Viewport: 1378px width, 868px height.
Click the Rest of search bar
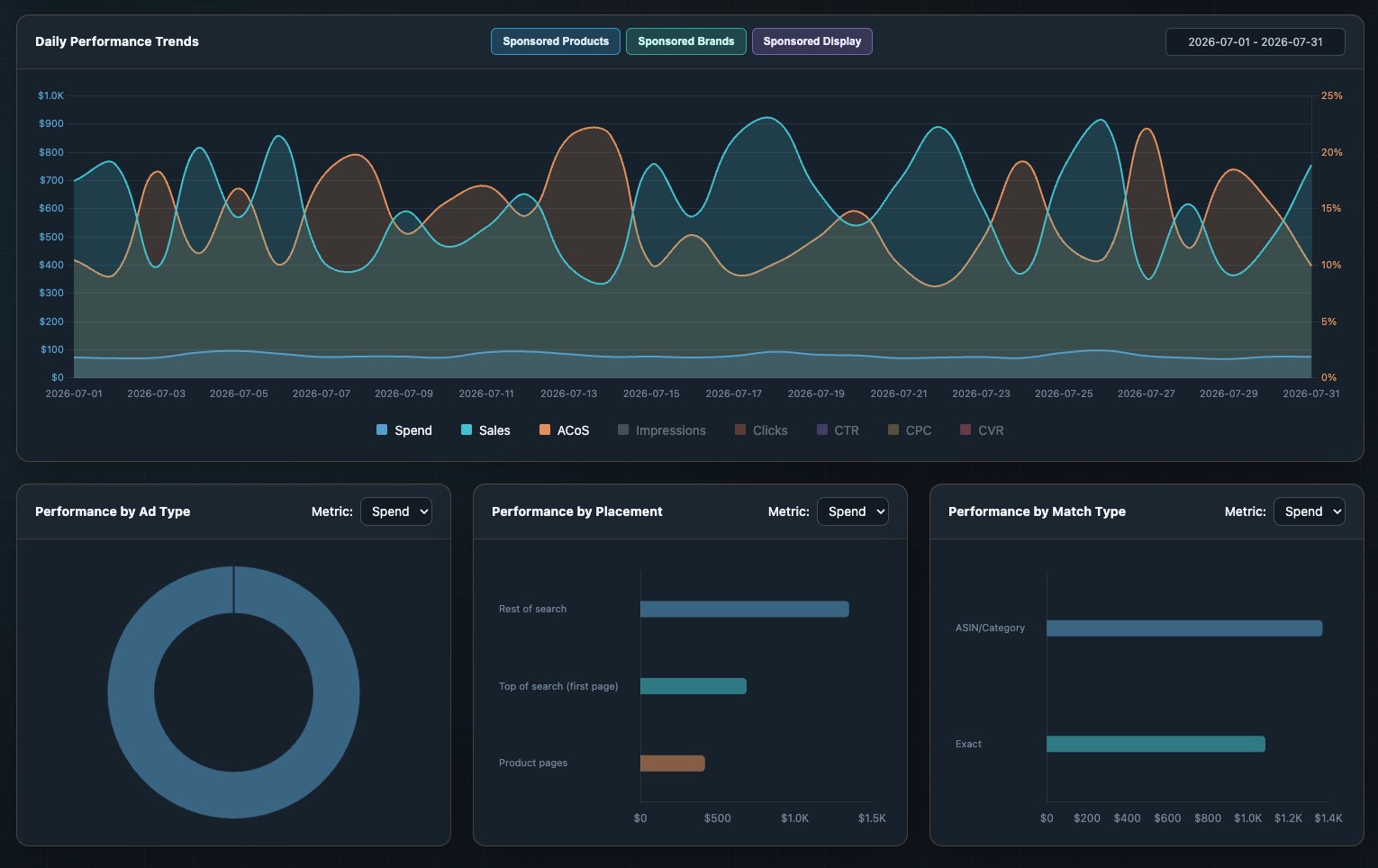pos(745,610)
